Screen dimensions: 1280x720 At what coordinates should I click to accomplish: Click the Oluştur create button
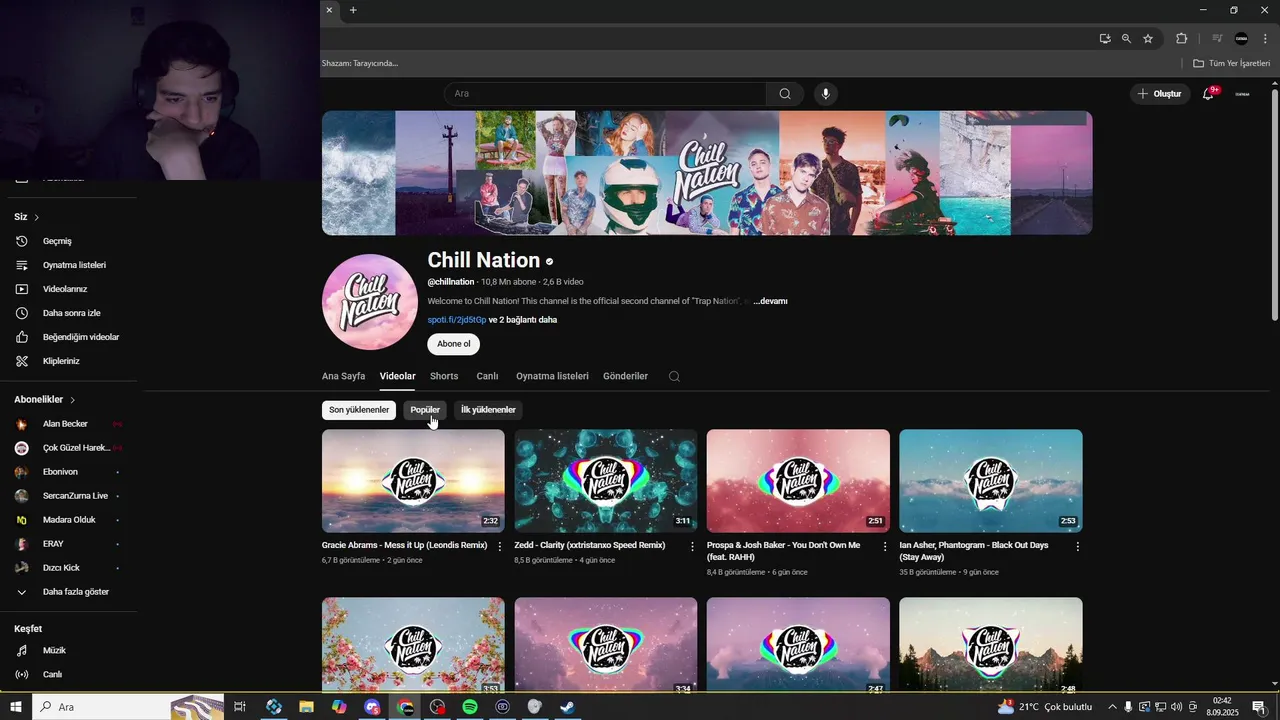click(1159, 94)
